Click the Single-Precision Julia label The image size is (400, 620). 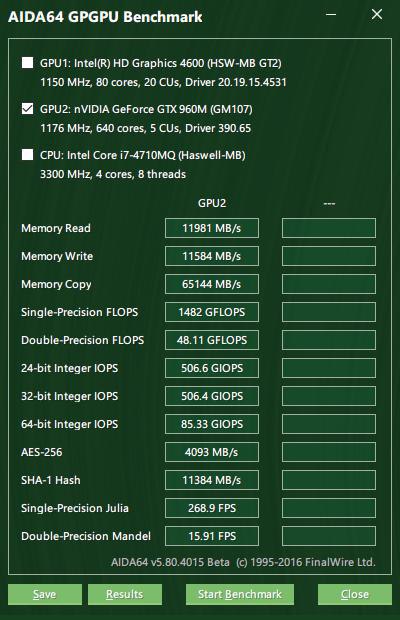[x=75, y=508]
